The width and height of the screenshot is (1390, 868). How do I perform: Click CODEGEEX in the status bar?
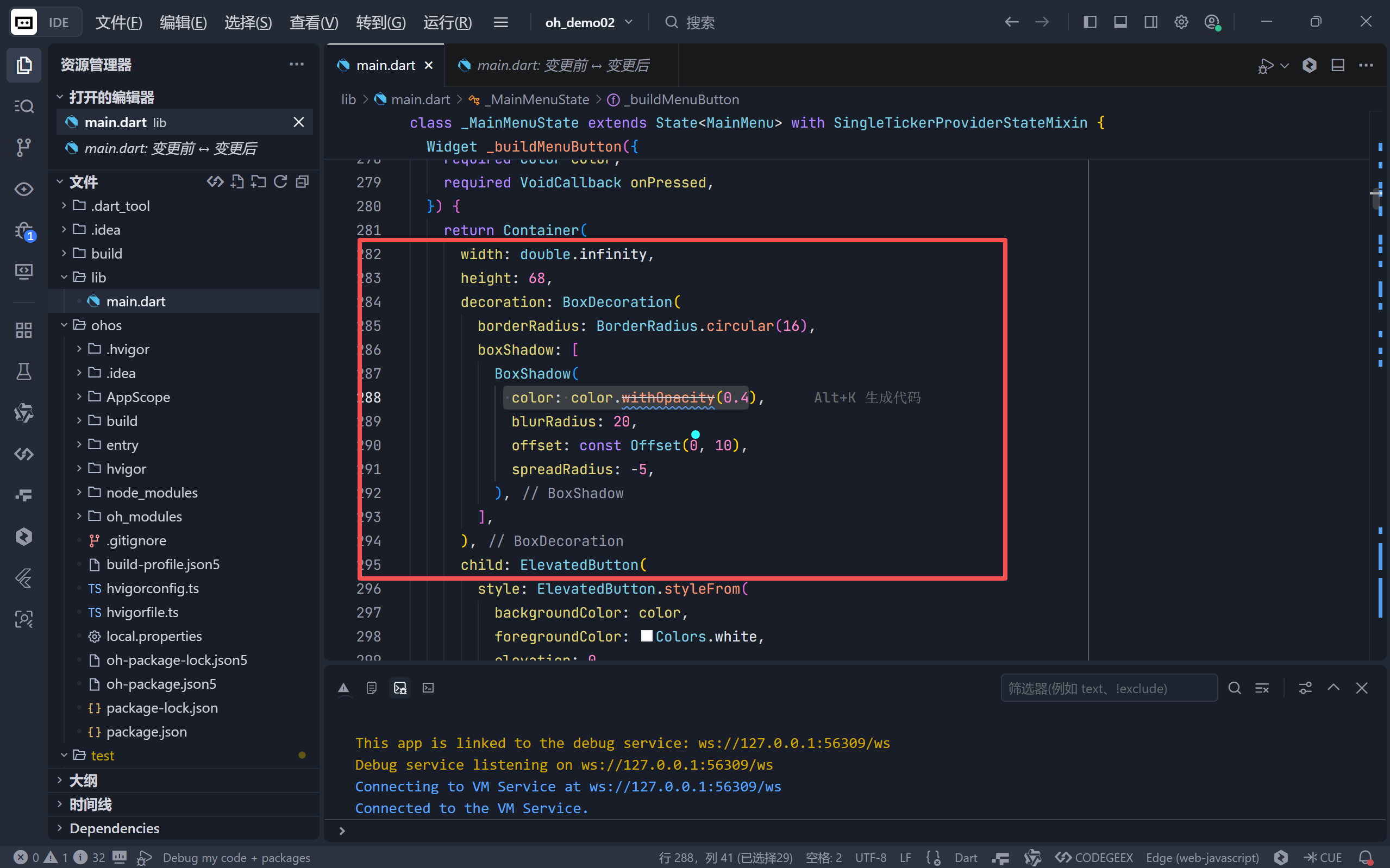point(1094,857)
